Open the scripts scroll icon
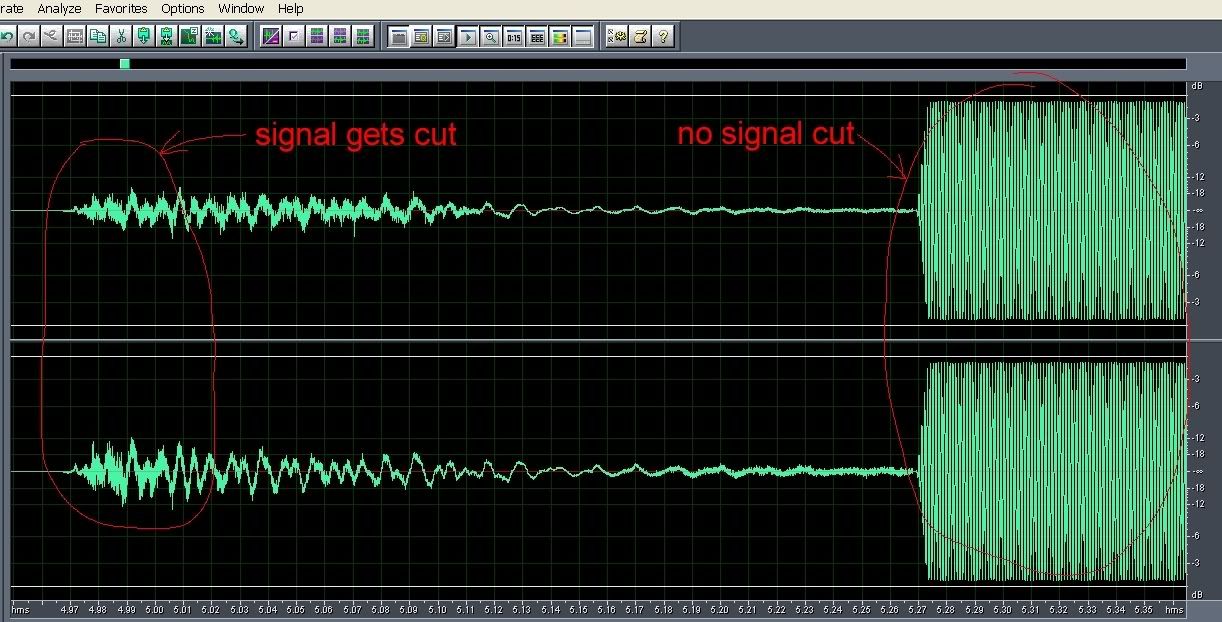 (x=641, y=37)
